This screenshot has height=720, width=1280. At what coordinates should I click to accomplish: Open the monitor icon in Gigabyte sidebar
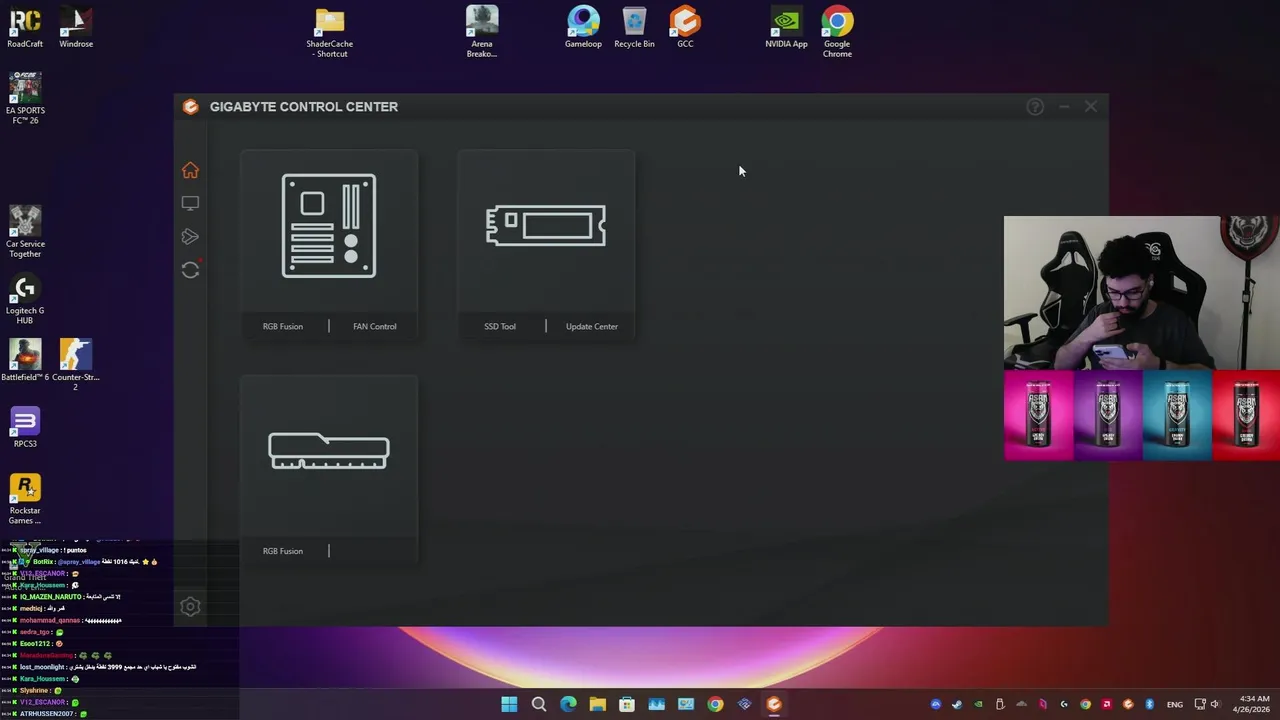[190, 203]
